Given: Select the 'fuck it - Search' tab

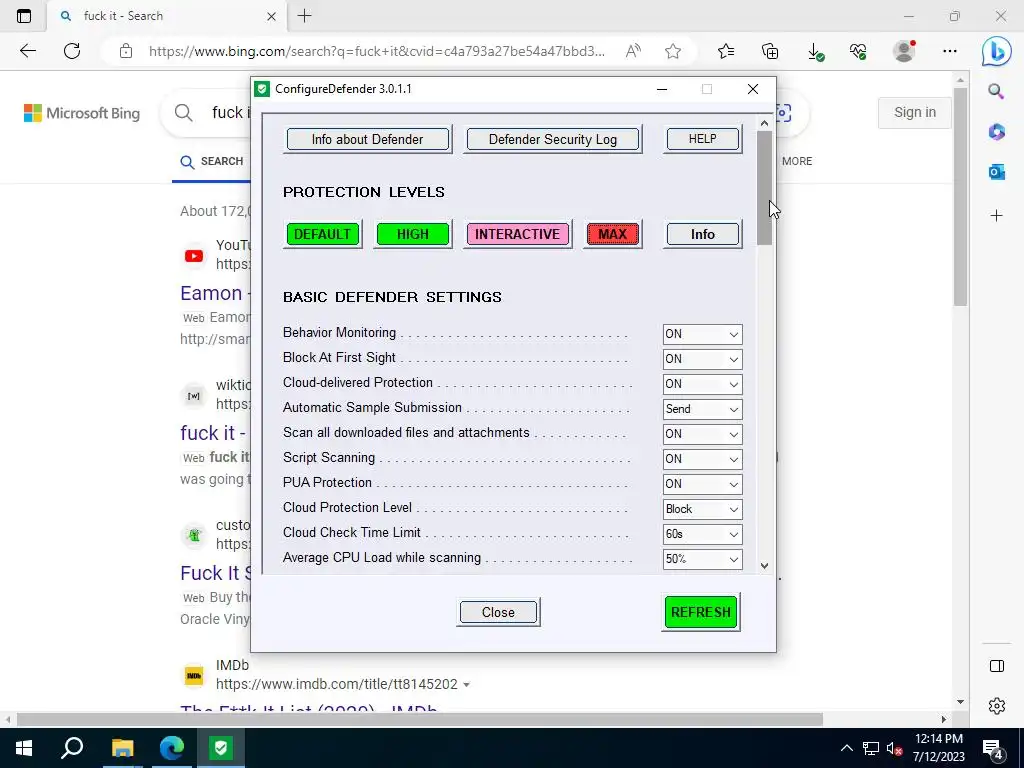Looking at the screenshot, I should click(x=168, y=16).
